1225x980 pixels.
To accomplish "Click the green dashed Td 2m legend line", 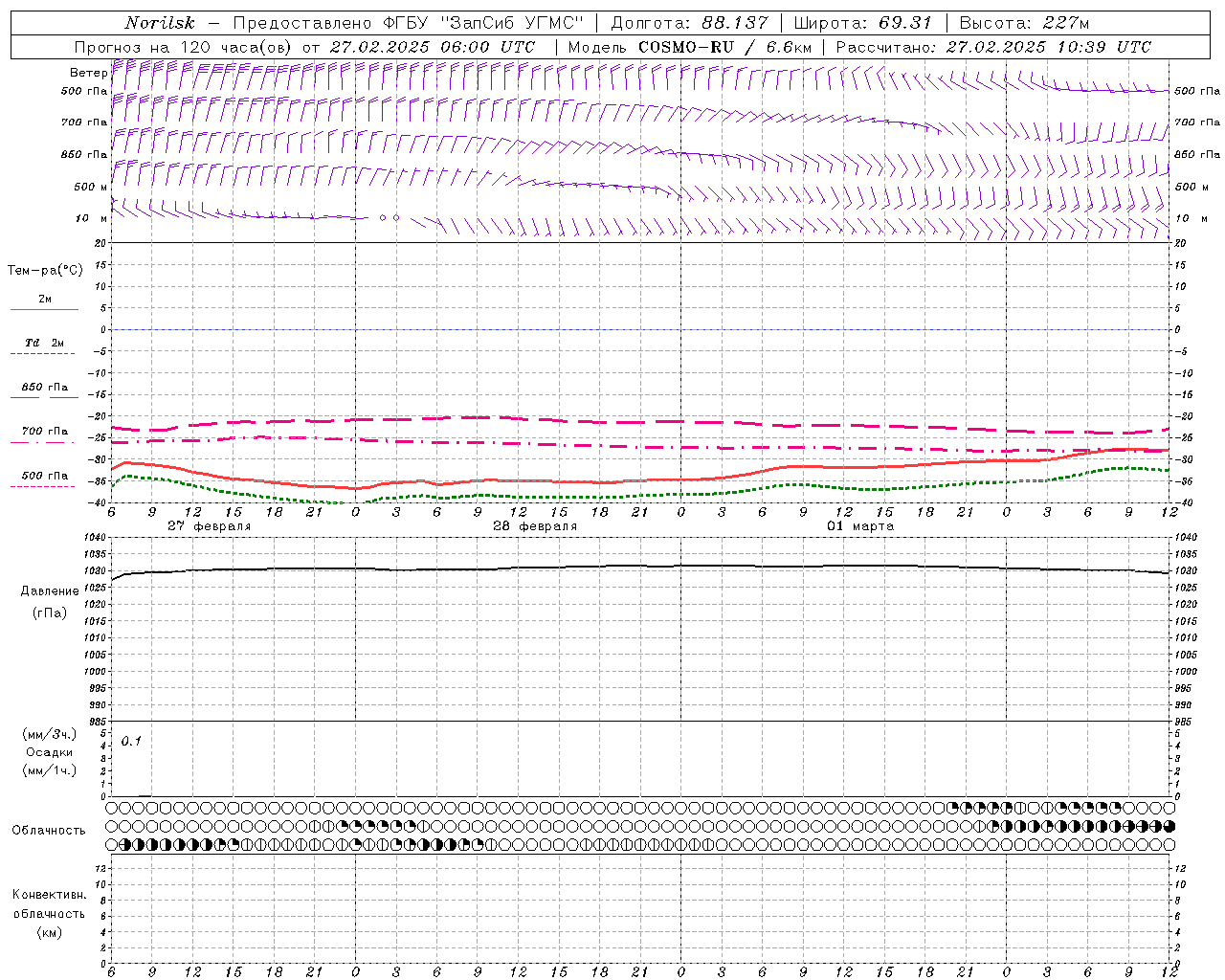I will tap(42, 354).
